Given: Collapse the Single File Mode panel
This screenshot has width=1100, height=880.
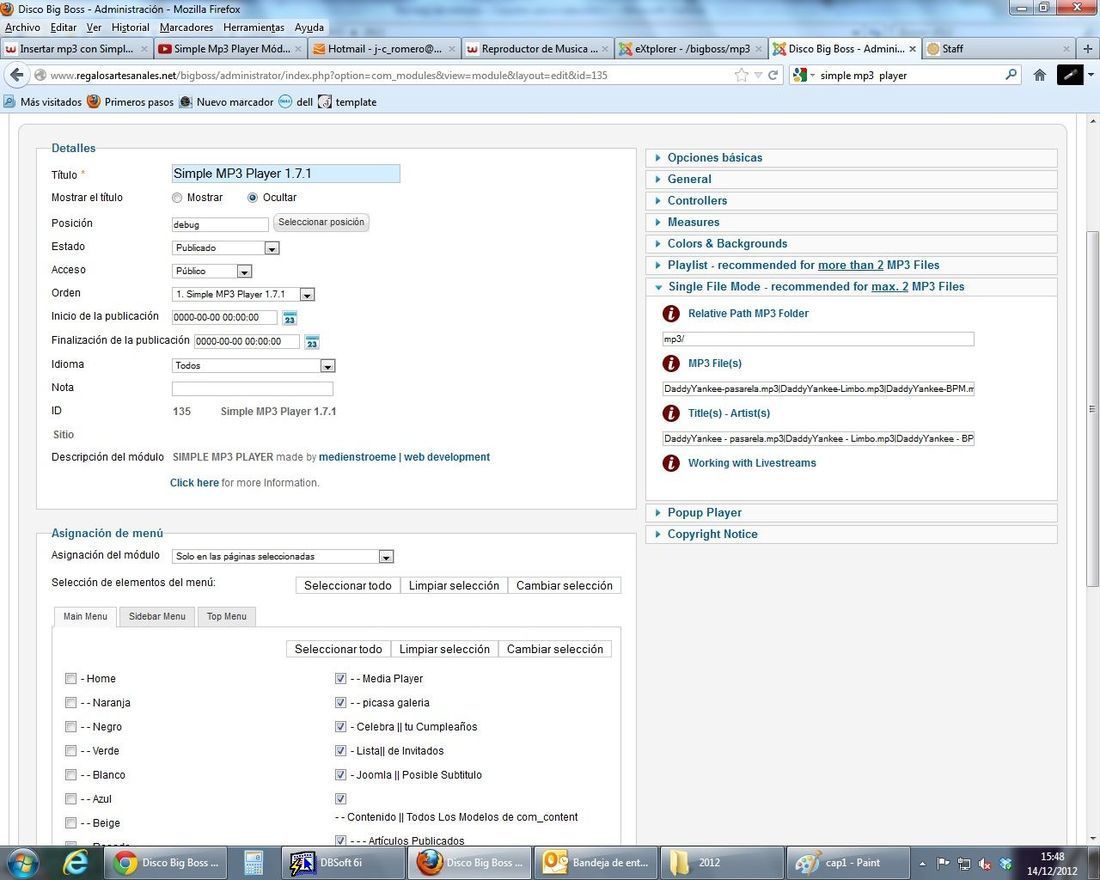Looking at the screenshot, I should (x=851, y=286).
